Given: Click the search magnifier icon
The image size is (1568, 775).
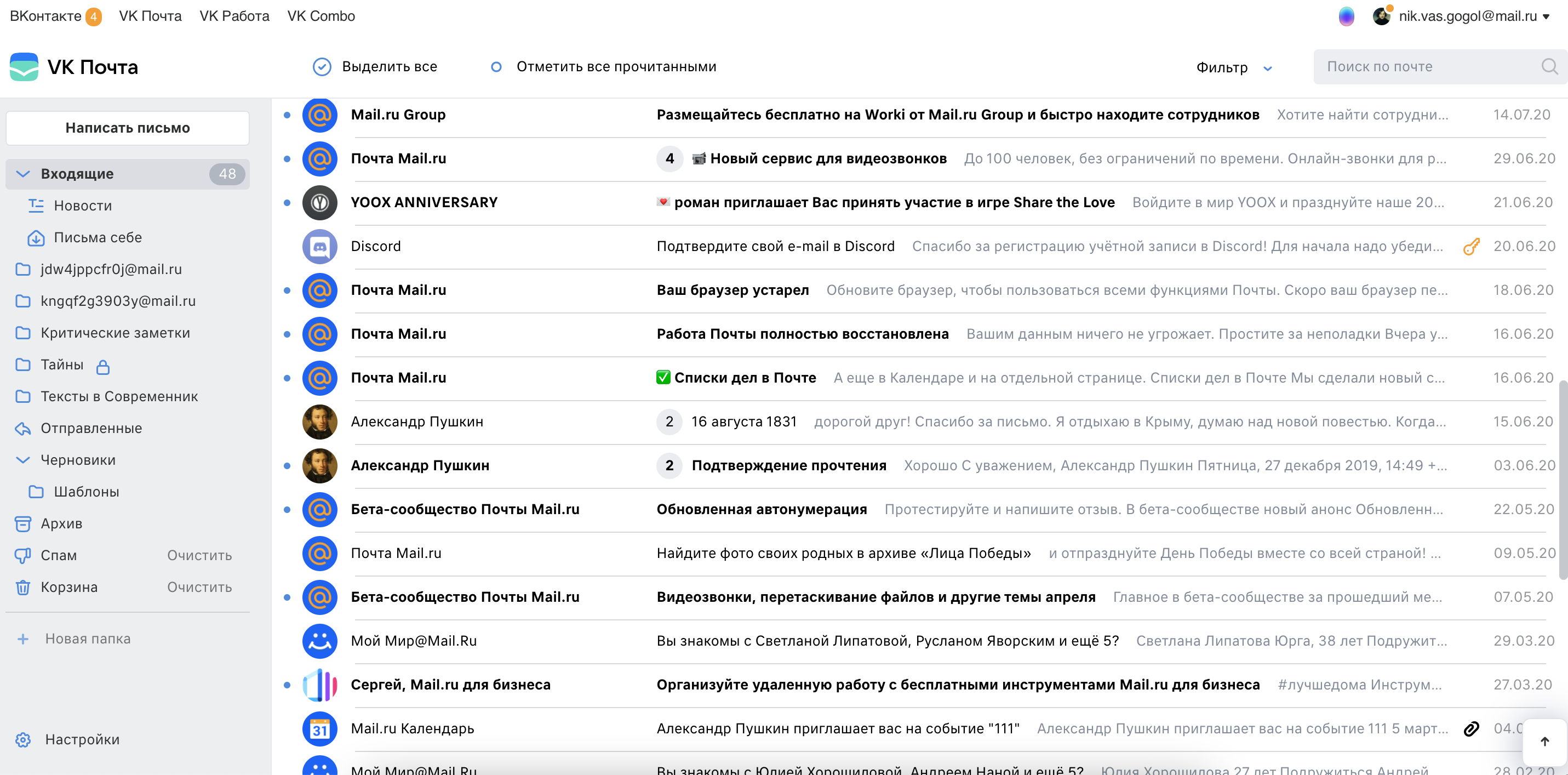Looking at the screenshot, I should pos(1550,66).
